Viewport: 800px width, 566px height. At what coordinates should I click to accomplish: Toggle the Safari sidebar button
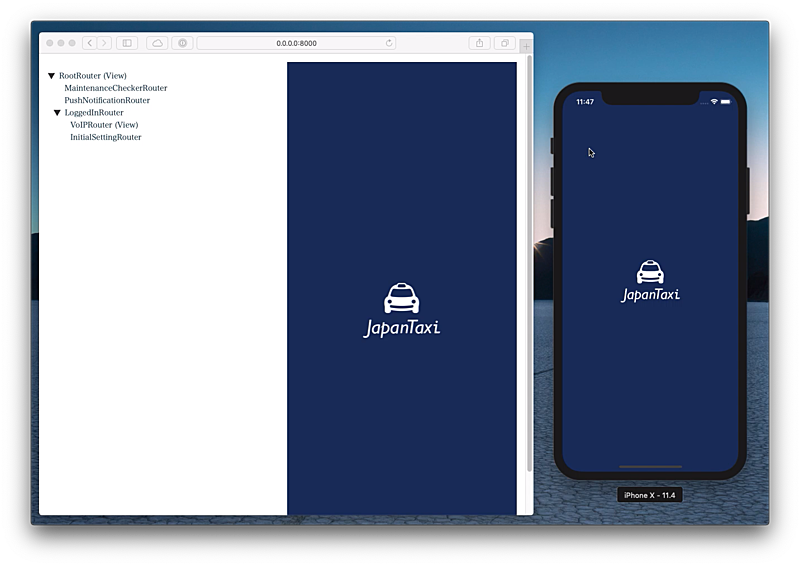click(127, 43)
